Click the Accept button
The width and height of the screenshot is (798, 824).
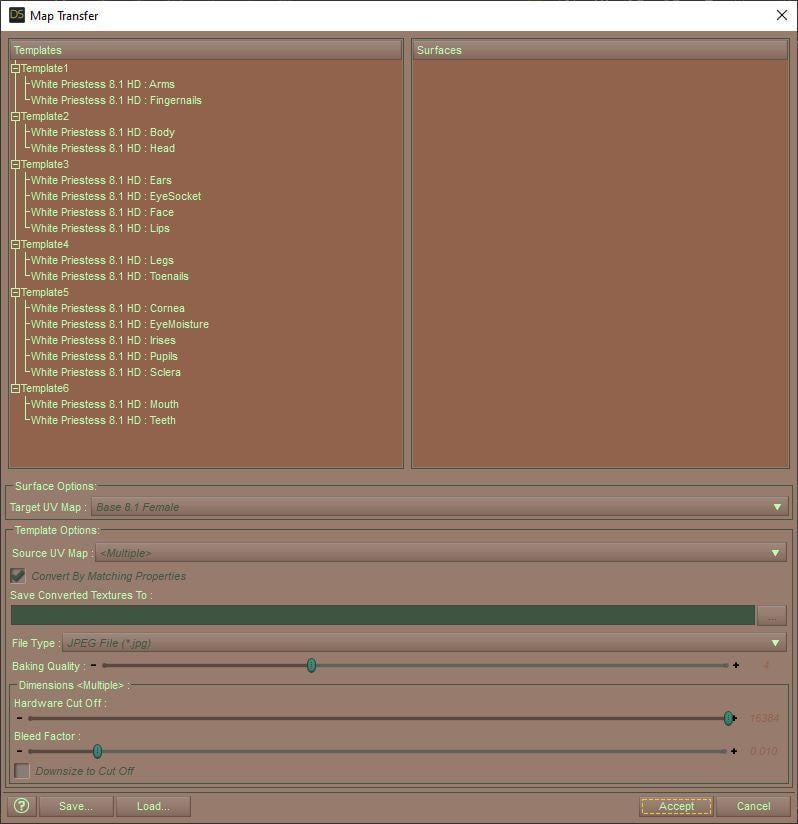(677, 806)
